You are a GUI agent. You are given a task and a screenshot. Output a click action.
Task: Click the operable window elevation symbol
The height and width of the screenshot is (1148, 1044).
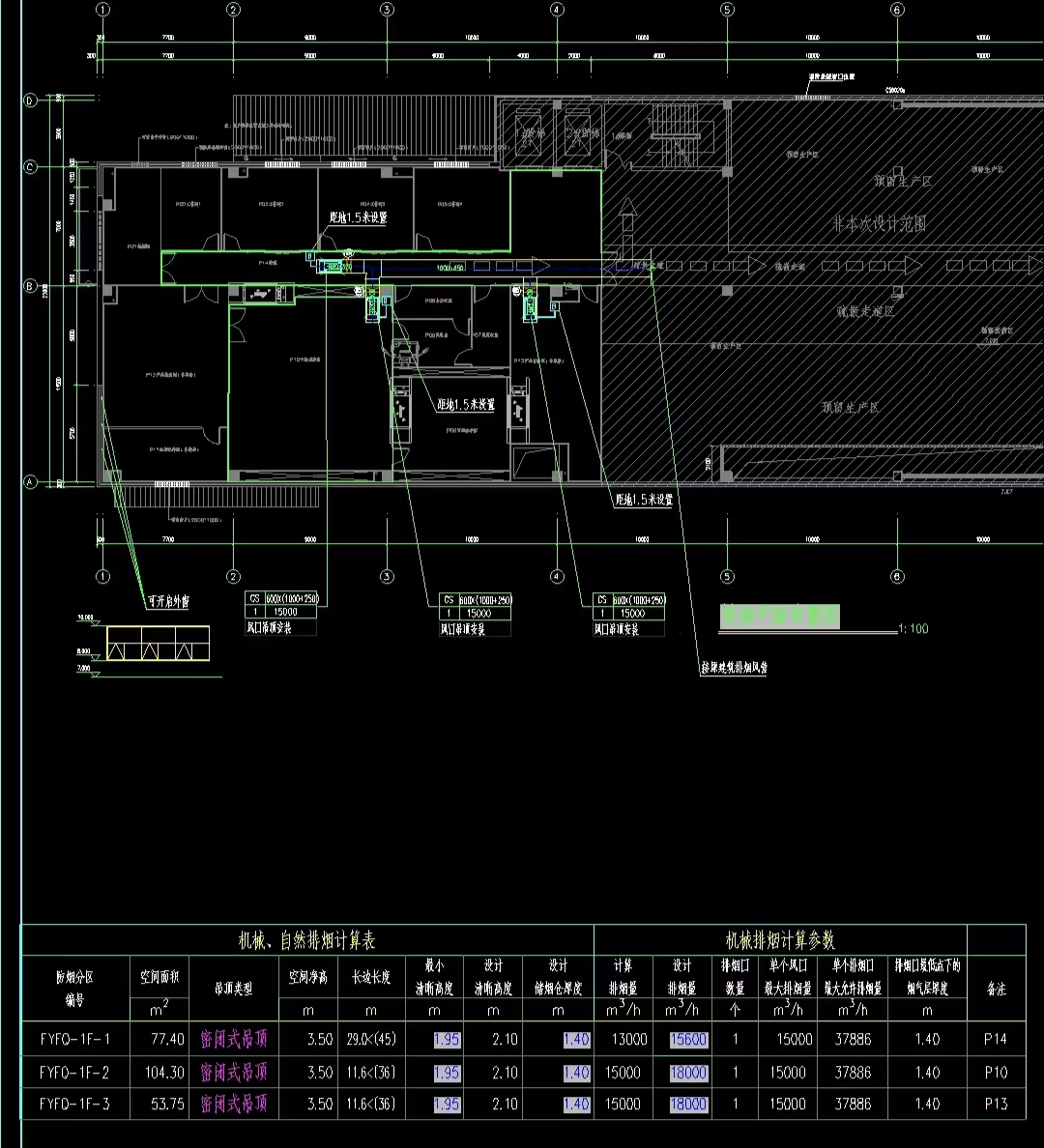coord(157,644)
